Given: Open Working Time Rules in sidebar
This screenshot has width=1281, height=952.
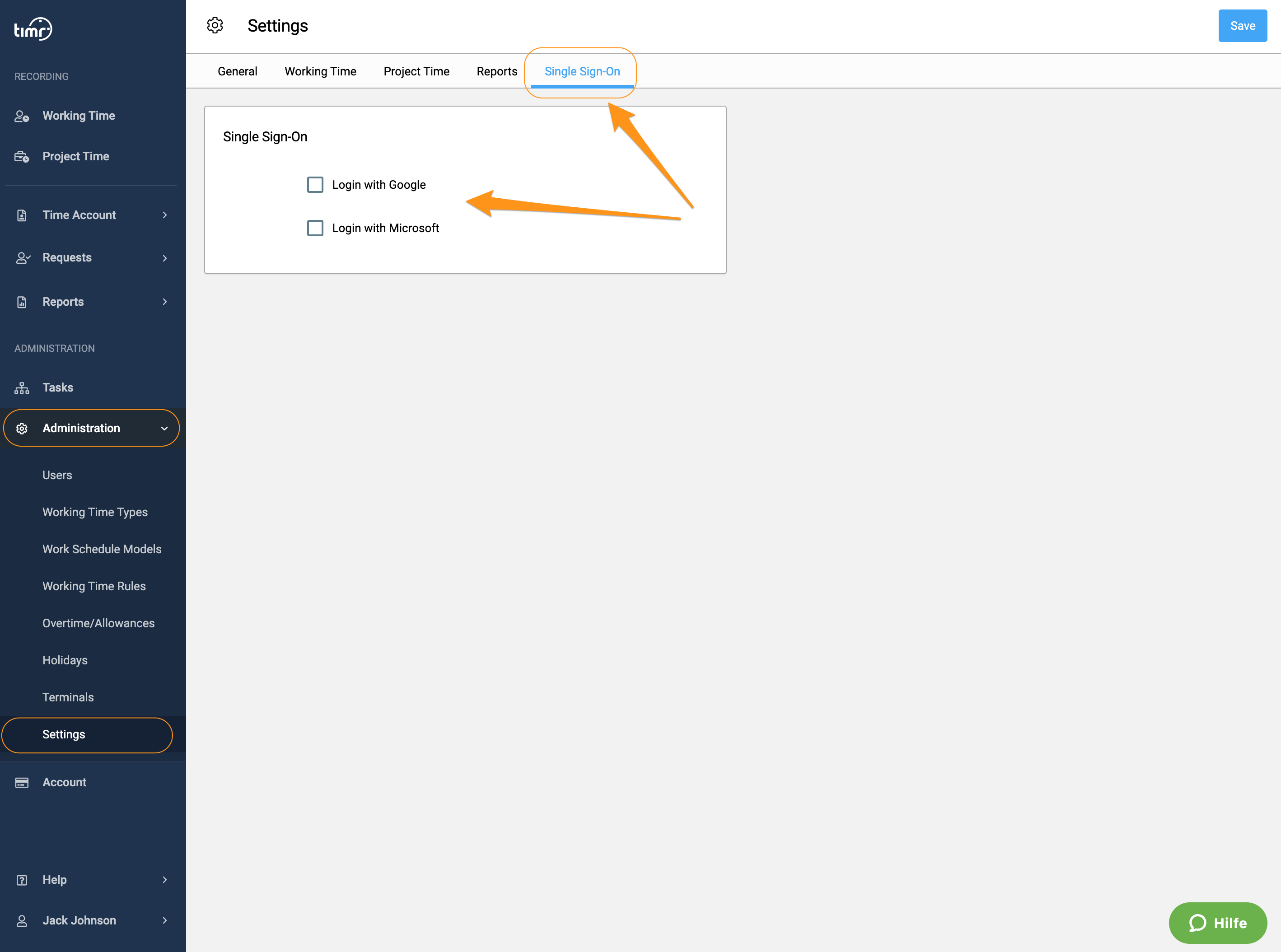Looking at the screenshot, I should click(94, 587).
